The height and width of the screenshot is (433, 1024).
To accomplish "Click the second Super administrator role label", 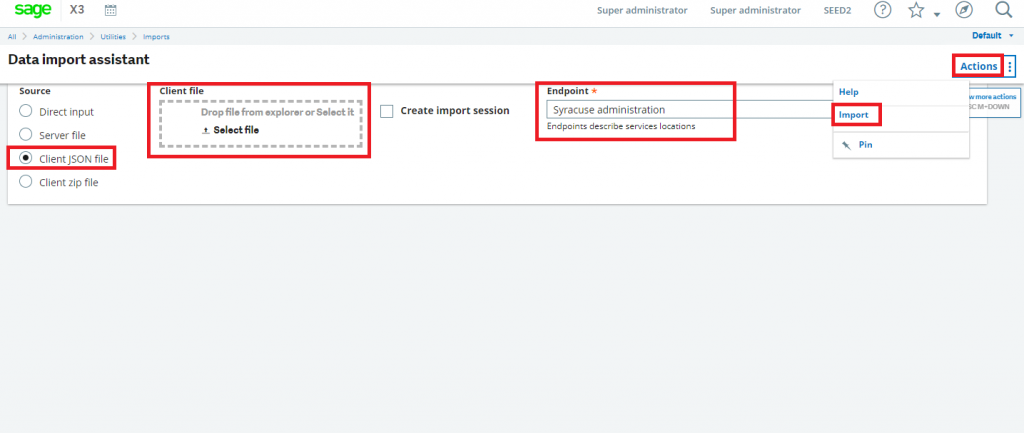I will point(756,10).
